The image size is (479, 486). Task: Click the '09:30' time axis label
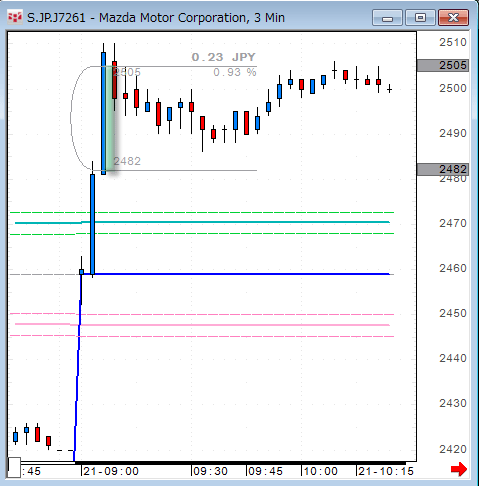[x=211, y=471]
